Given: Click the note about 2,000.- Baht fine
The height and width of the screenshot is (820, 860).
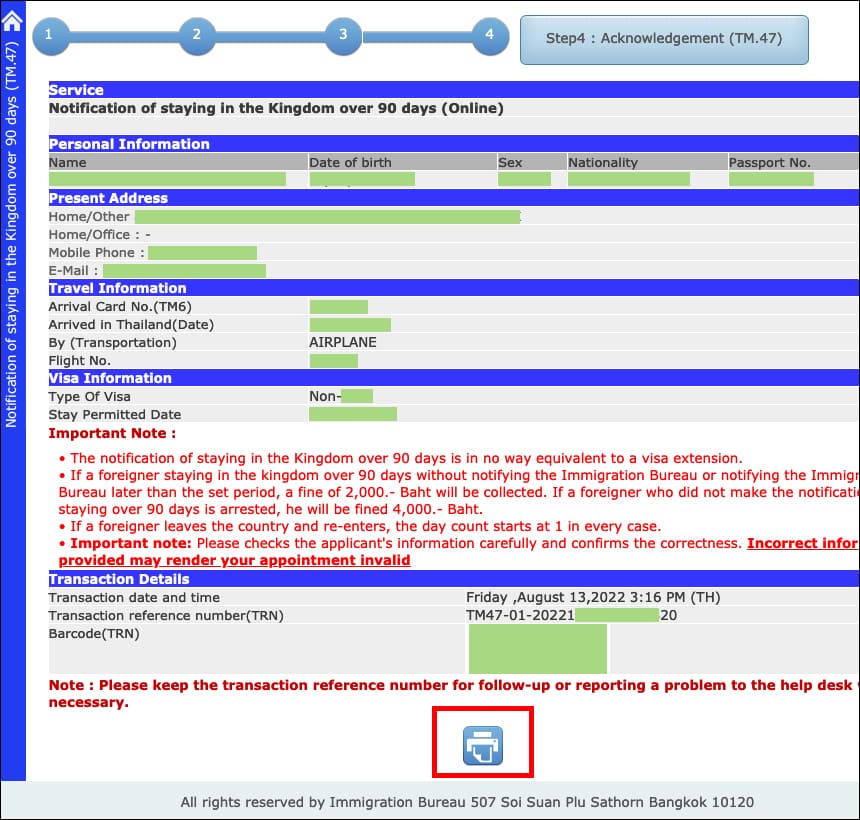Looking at the screenshot, I should [459, 492].
